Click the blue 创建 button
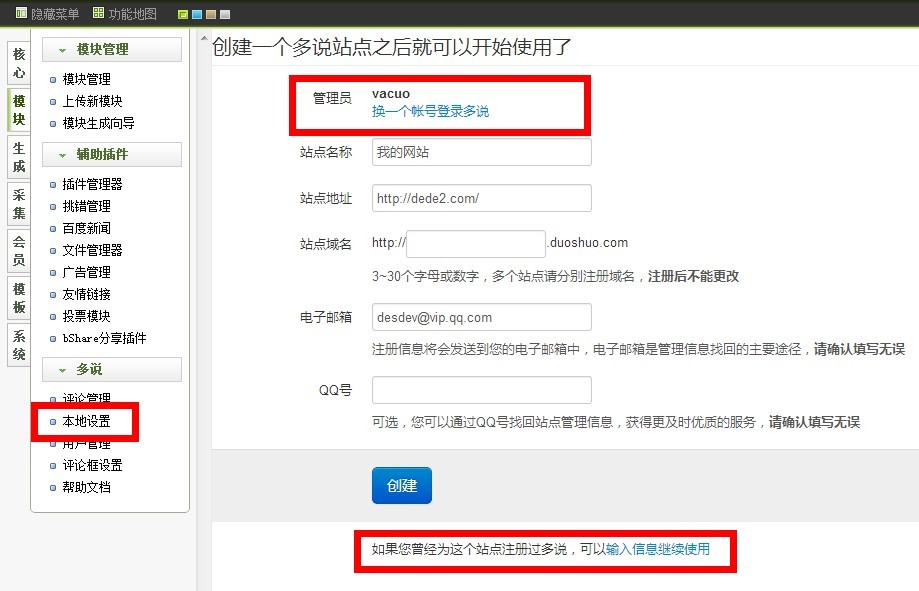The height and width of the screenshot is (591, 919). tap(401, 485)
